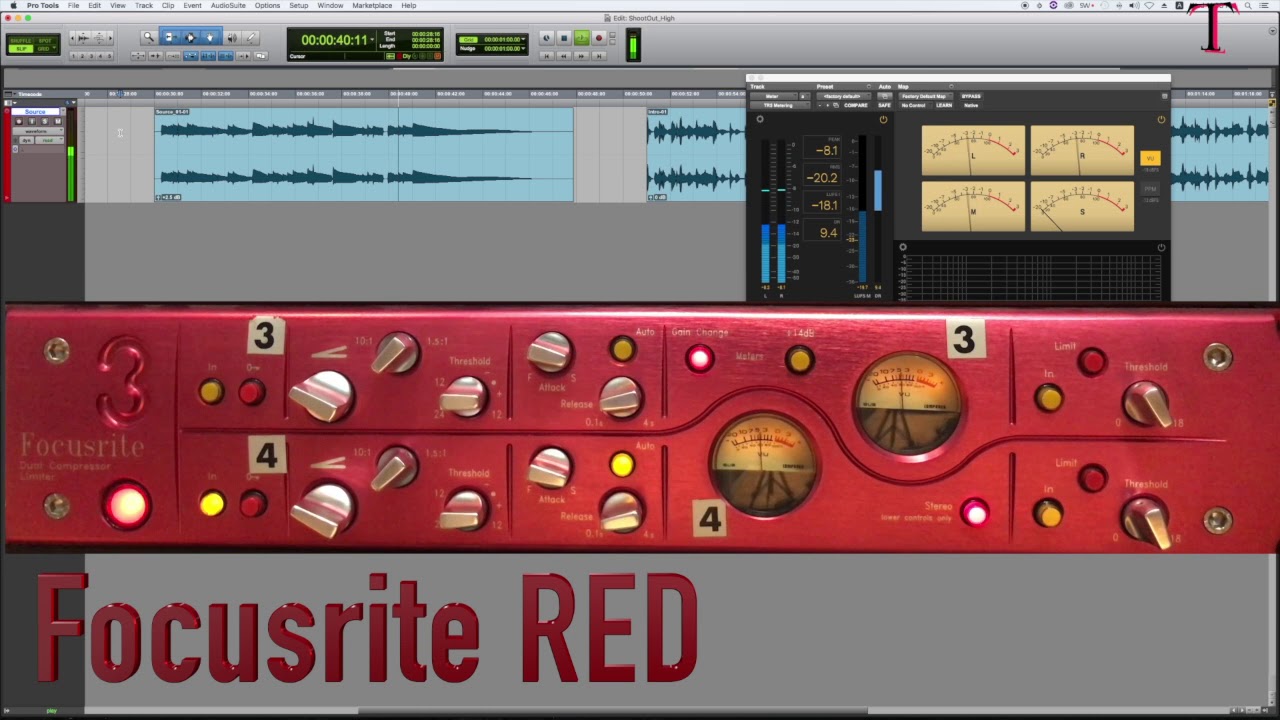
Task: Open TR5 Metering plug-in dropdown
Action: pyautogui.click(x=779, y=105)
